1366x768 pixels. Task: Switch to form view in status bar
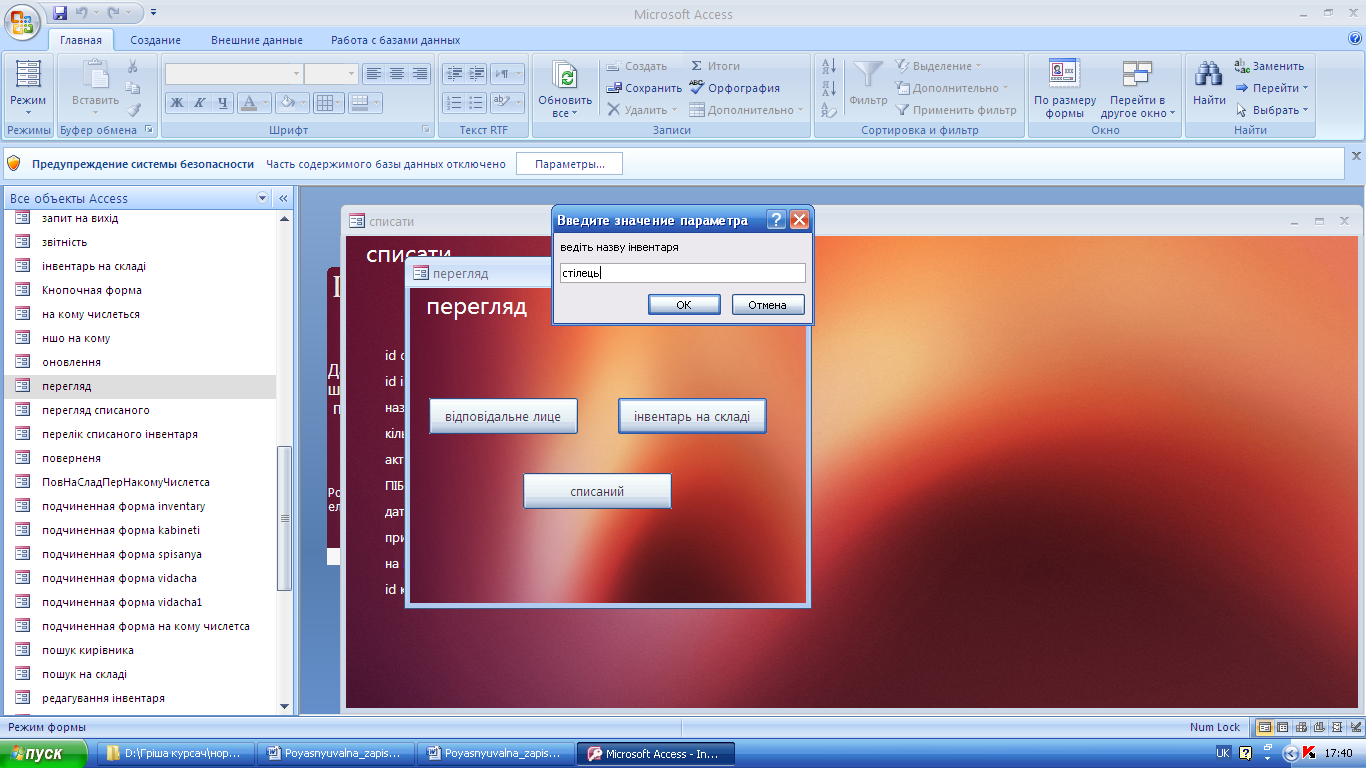1265,727
